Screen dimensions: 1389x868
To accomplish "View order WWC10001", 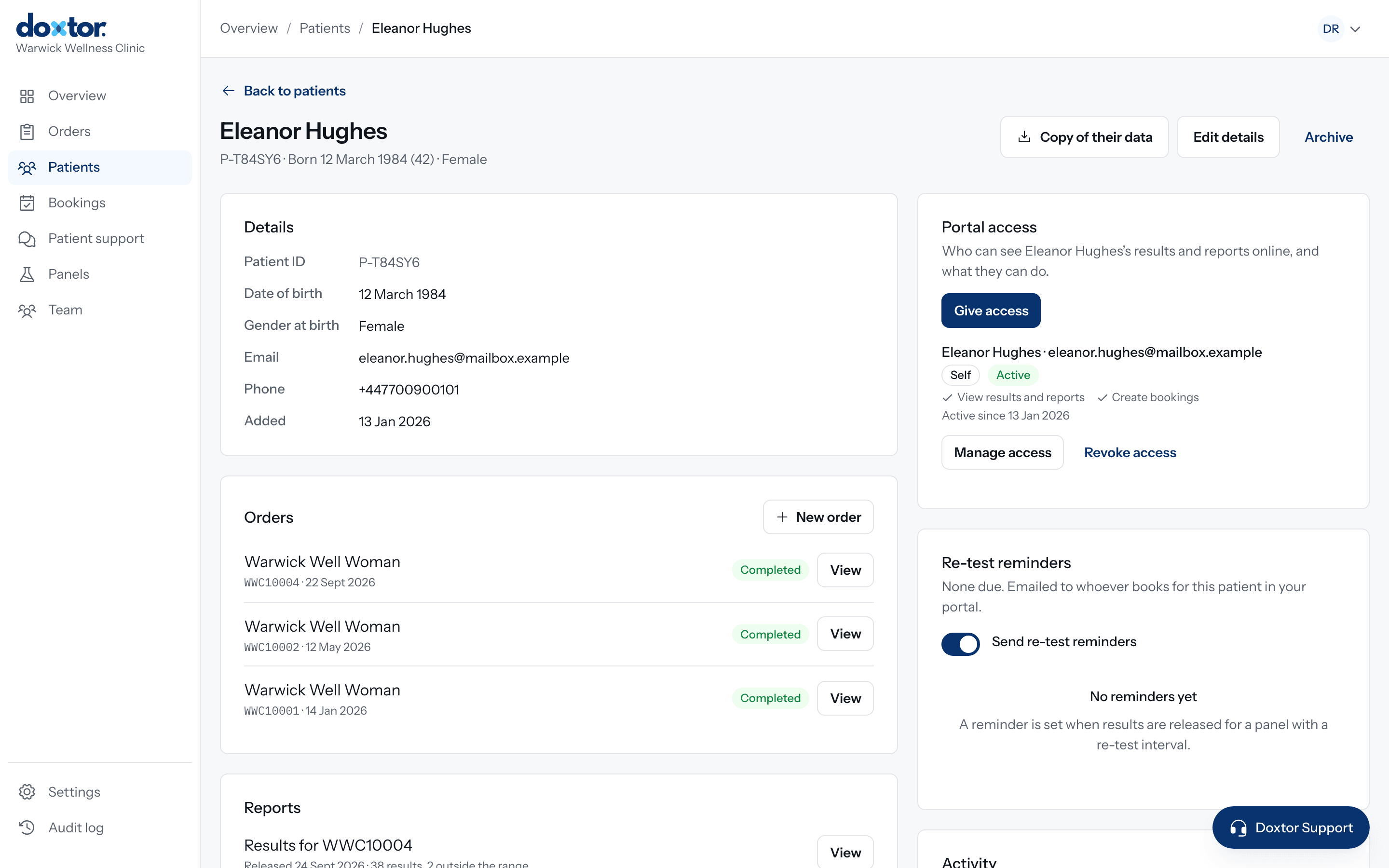I will click(x=845, y=698).
